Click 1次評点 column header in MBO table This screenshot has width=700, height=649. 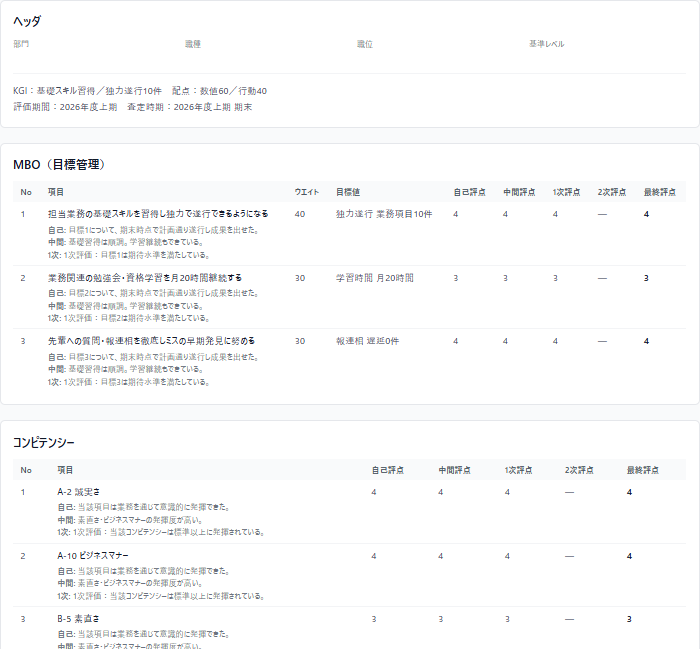[x=566, y=192]
